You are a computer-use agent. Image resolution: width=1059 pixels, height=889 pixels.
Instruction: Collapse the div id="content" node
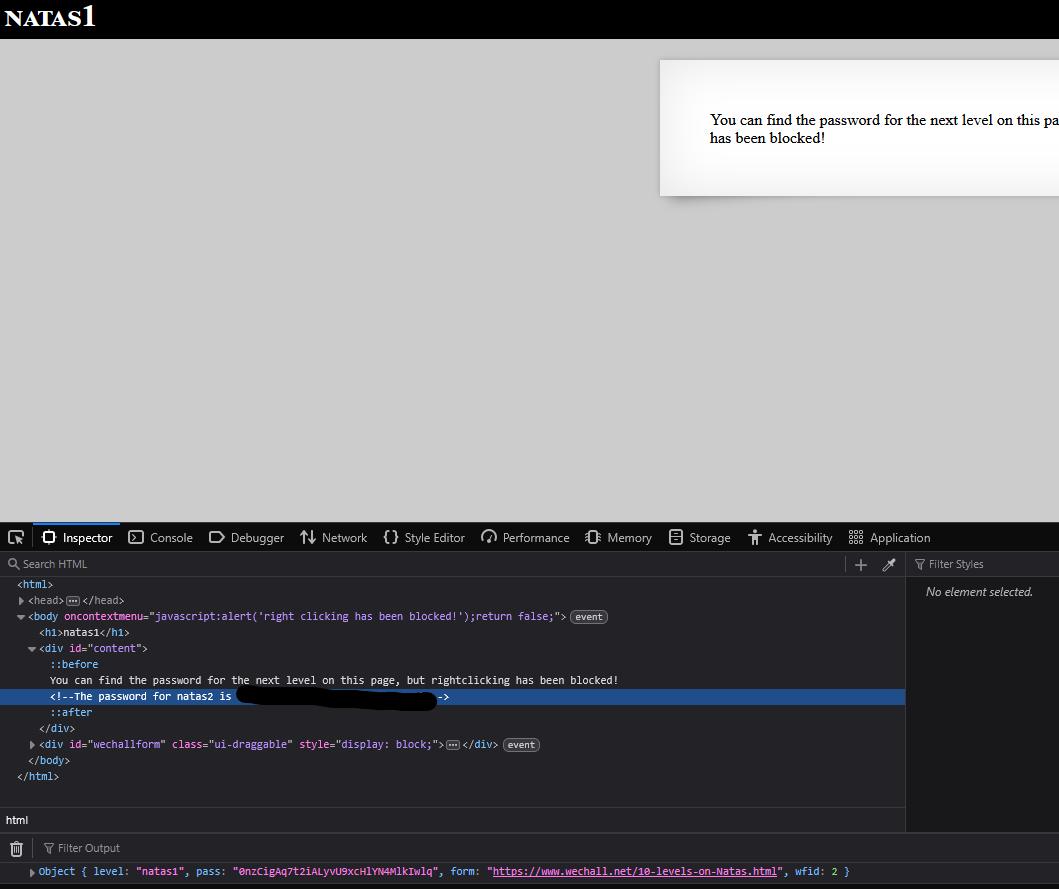(x=32, y=649)
